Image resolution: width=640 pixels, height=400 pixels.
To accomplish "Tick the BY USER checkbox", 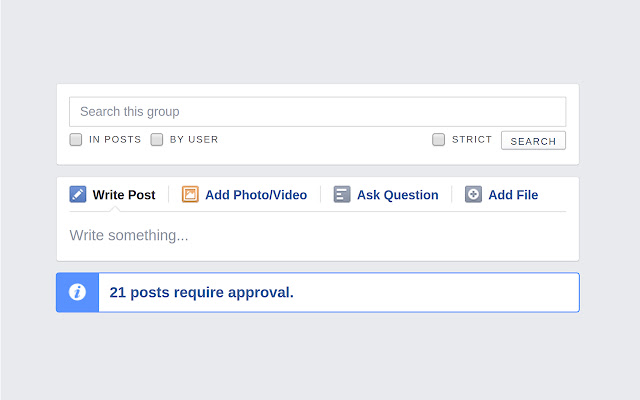I will (x=157, y=140).
